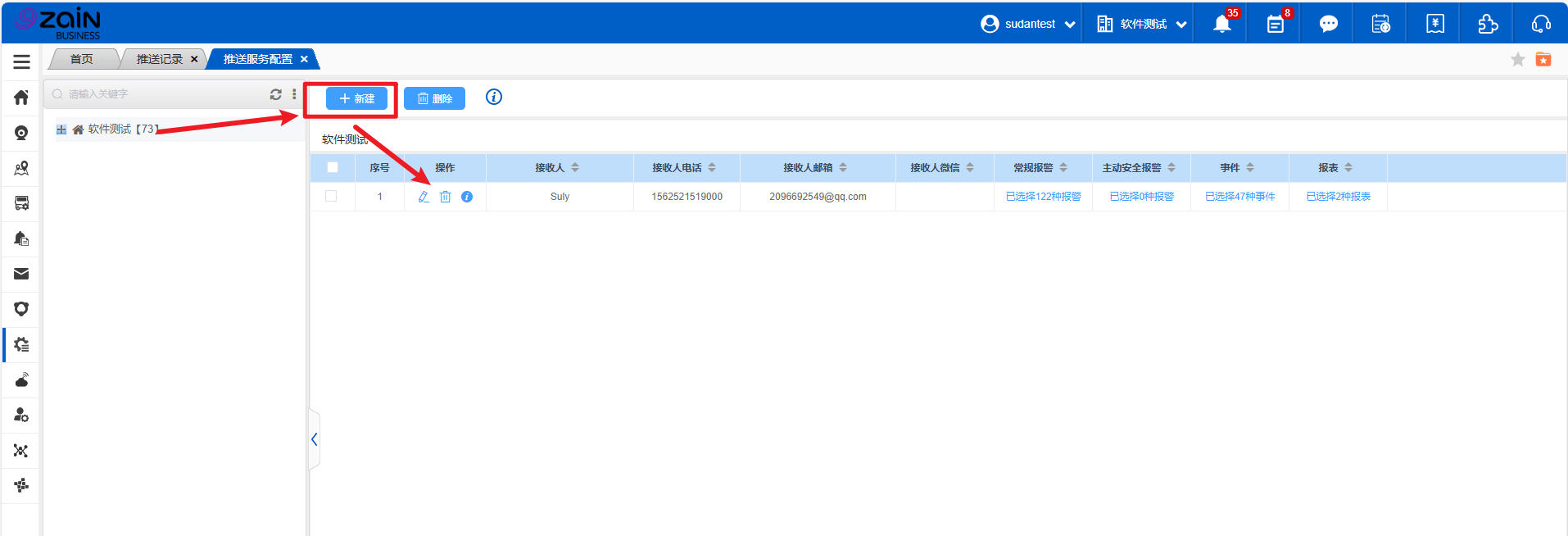Open the 已选择122种报警 link
1568x536 pixels.
tap(1043, 197)
